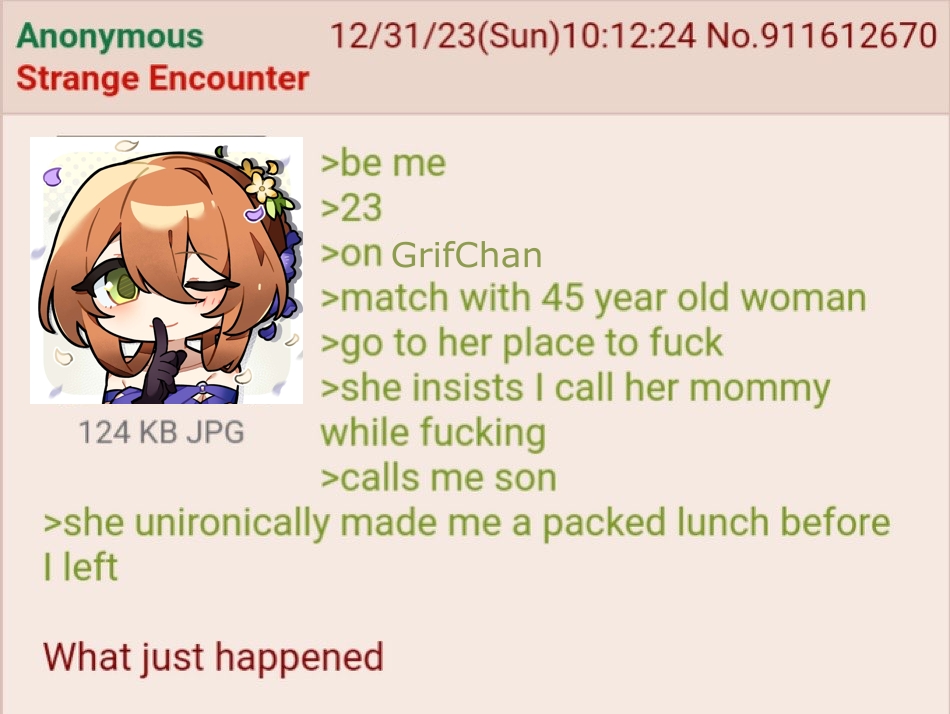
Task: Click the "No." permalink text
Action: click(x=732, y=35)
